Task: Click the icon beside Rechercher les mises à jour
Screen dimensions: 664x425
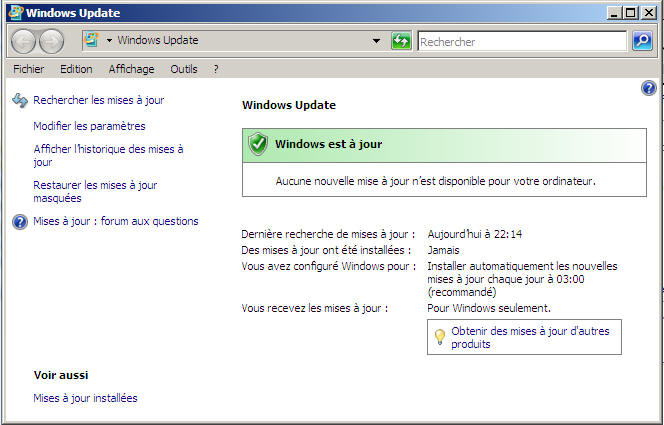Action: 20,101
